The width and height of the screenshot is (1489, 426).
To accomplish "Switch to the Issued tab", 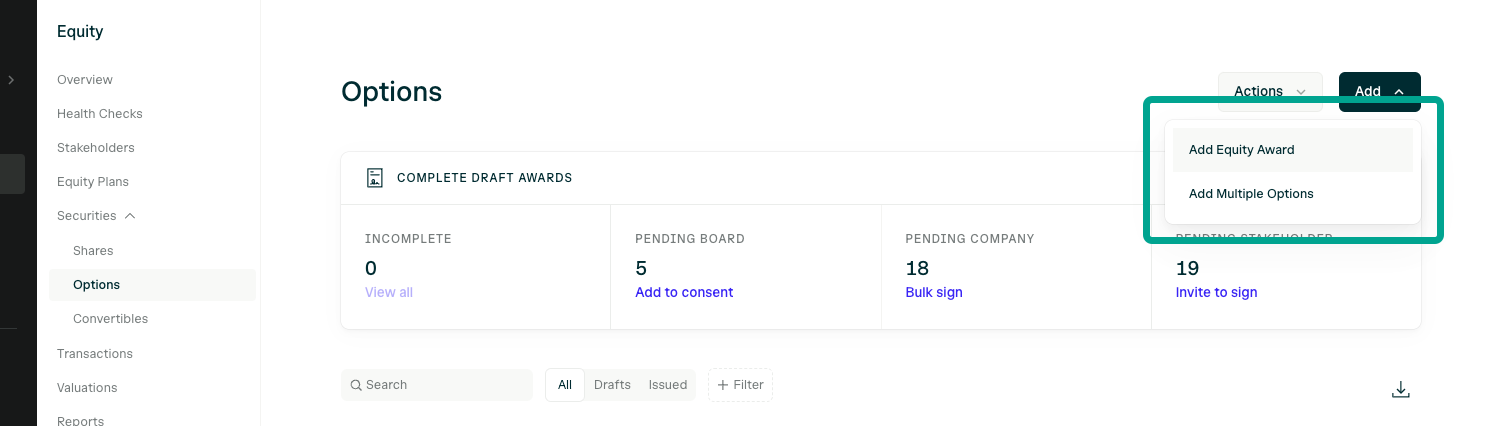I will tap(667, 385).
